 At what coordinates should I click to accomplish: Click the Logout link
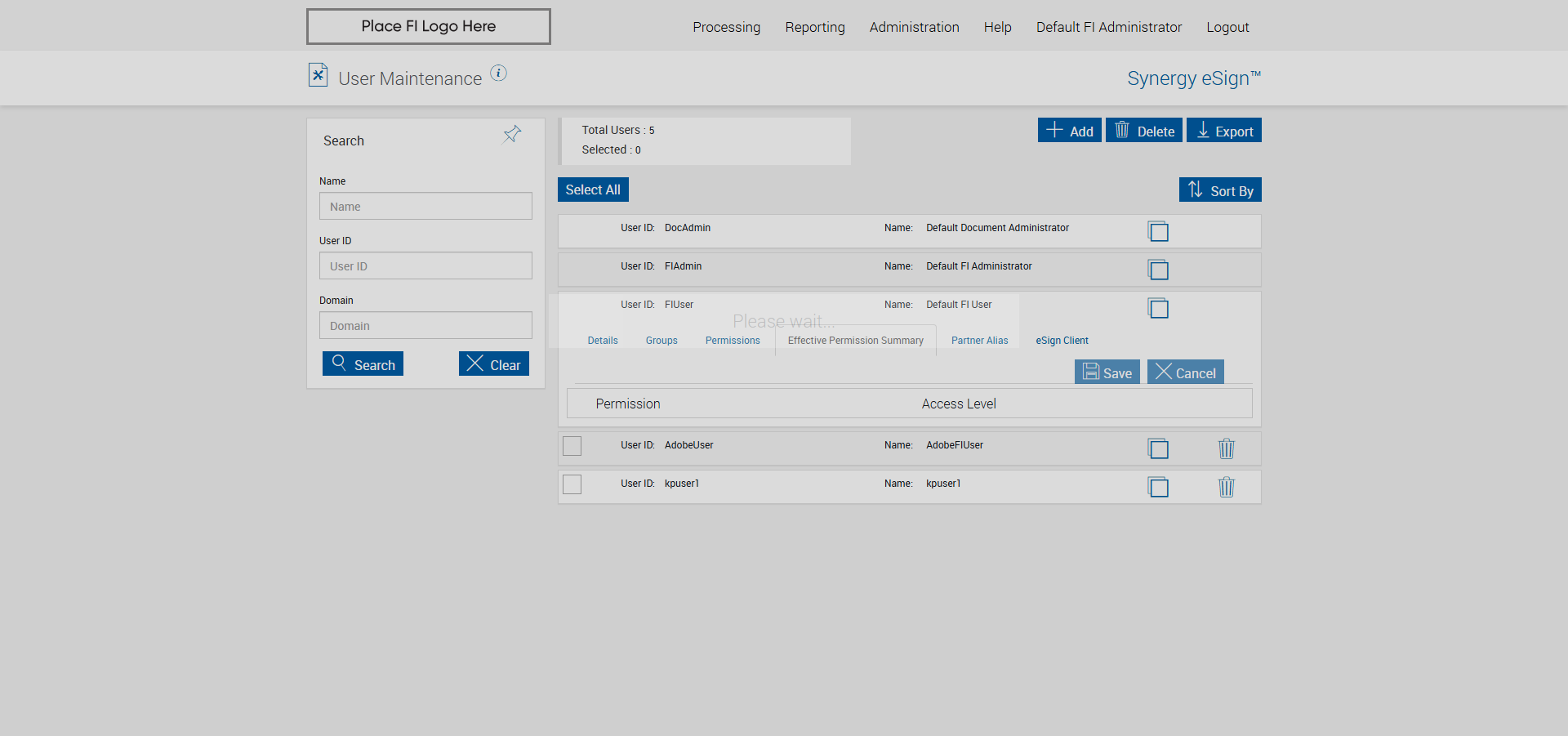1228,27
